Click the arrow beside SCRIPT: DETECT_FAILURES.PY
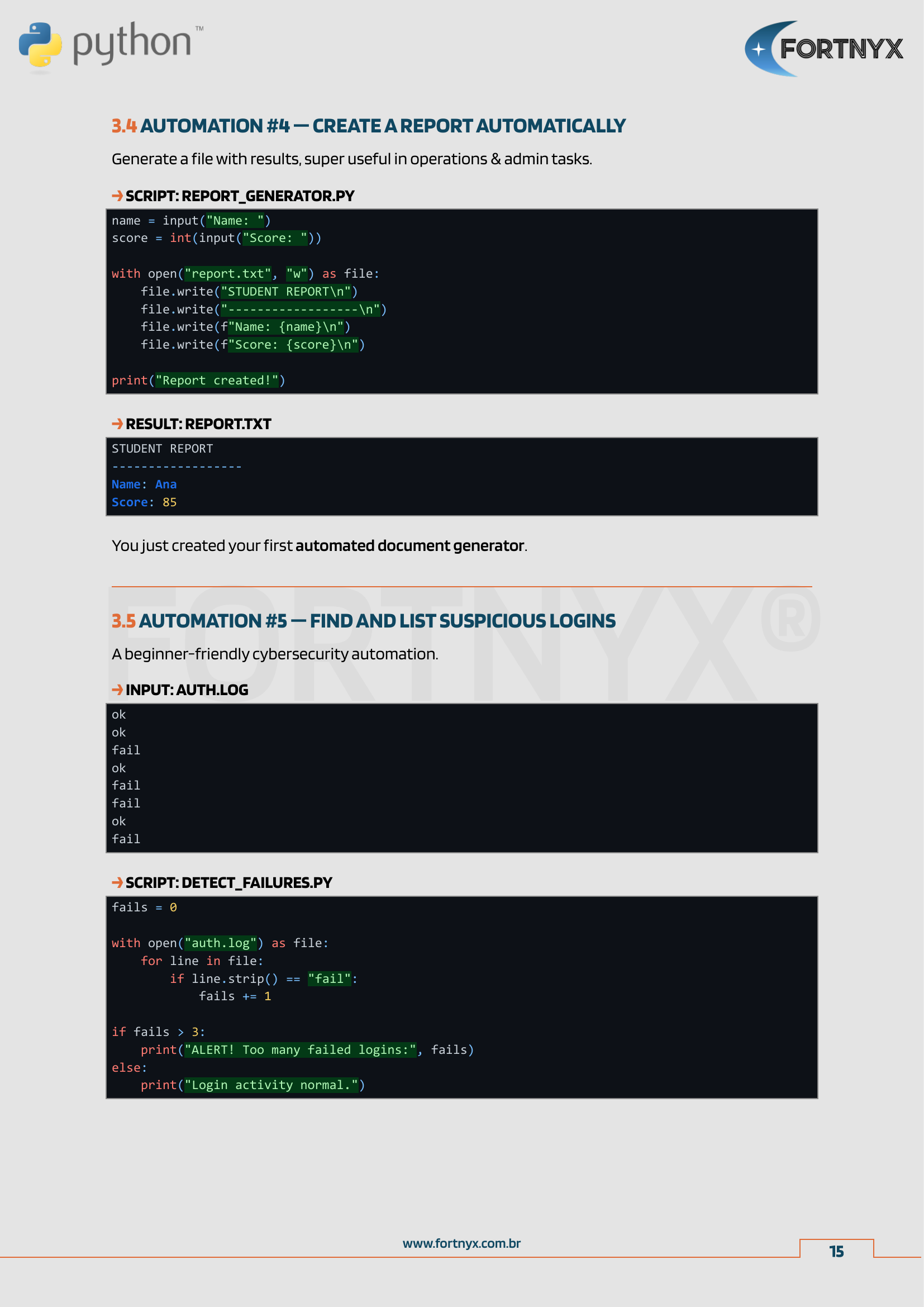 point(117,882)
